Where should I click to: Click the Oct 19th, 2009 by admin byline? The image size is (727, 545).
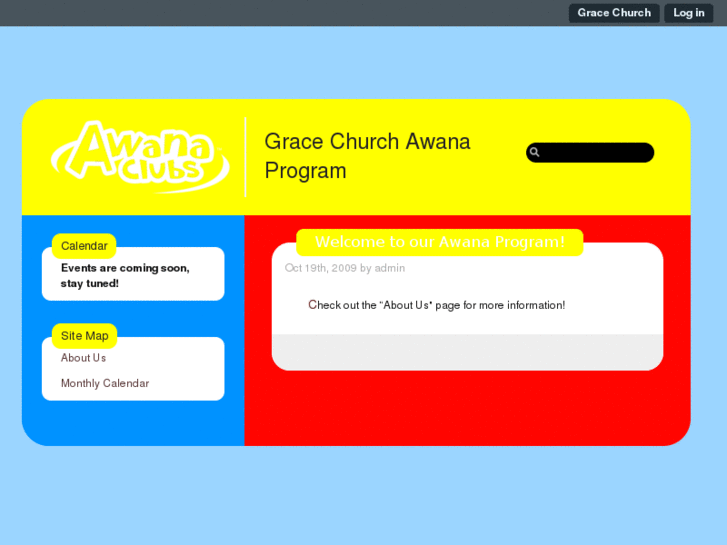click(345, 268)
